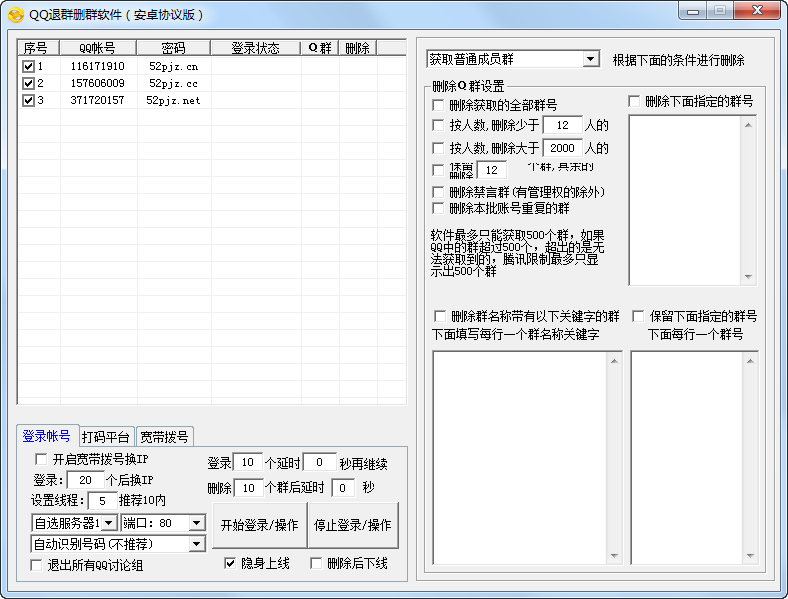Click 删除 column header
Viewport: 788px width, 599px height.
tap(357, 48)
